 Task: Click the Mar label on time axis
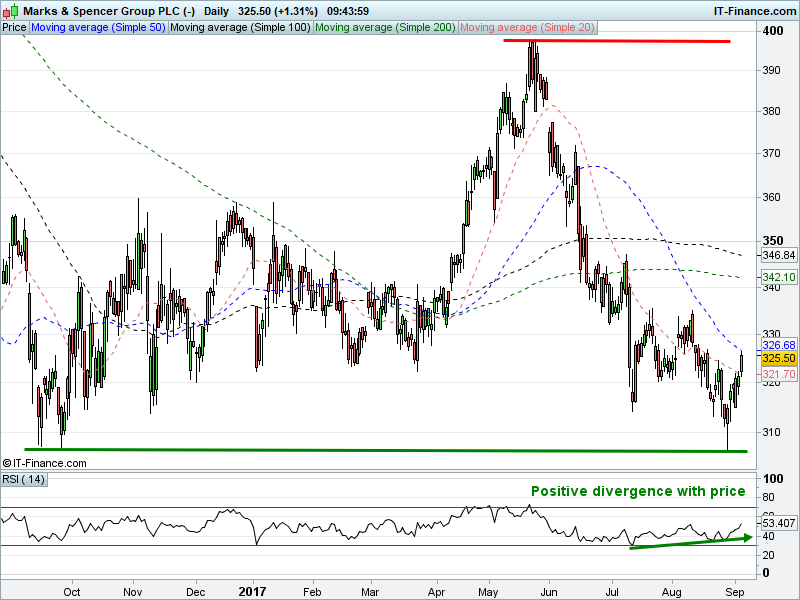pos(370,592)
